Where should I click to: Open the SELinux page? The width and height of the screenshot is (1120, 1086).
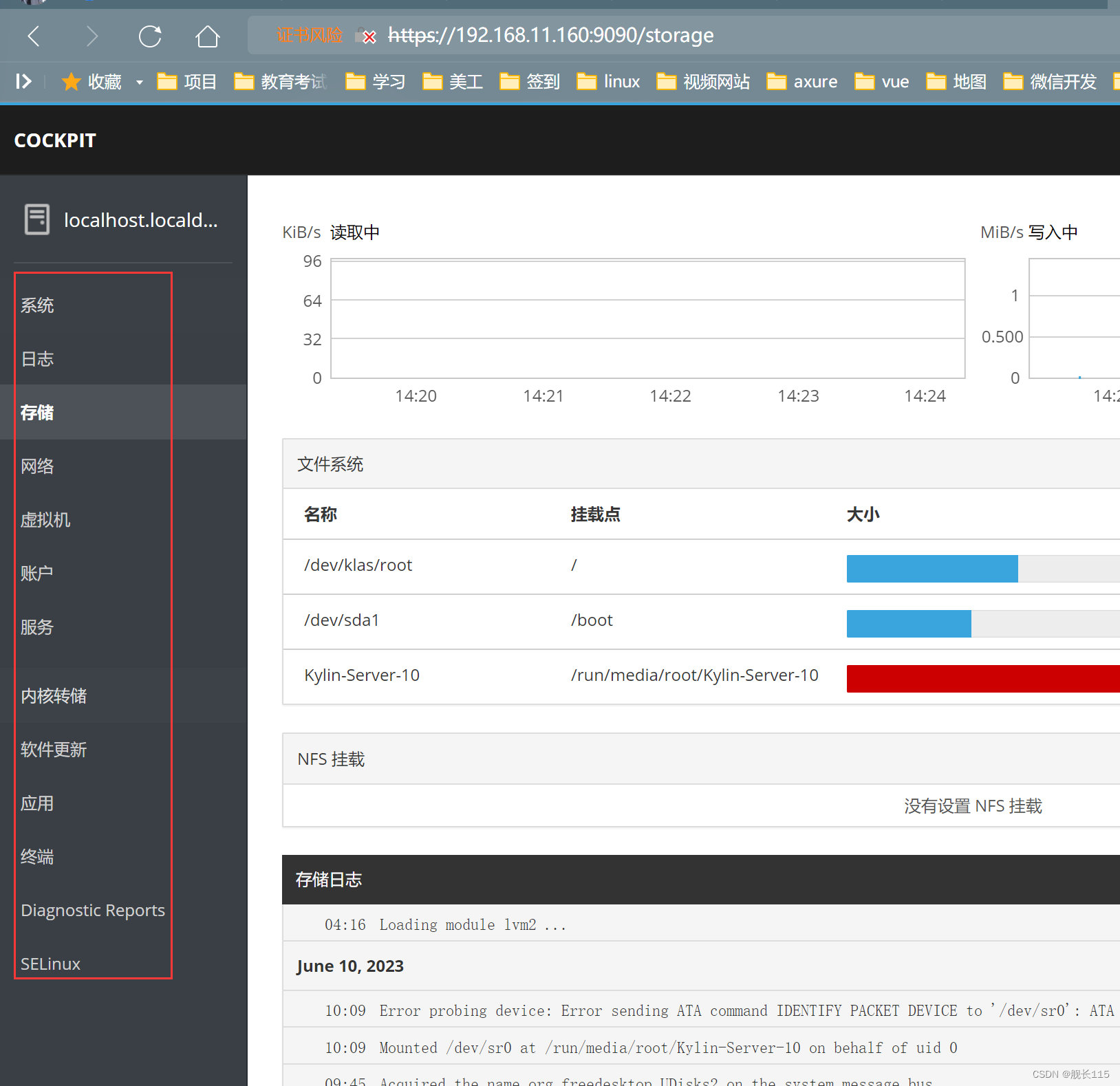pos(50,963)
